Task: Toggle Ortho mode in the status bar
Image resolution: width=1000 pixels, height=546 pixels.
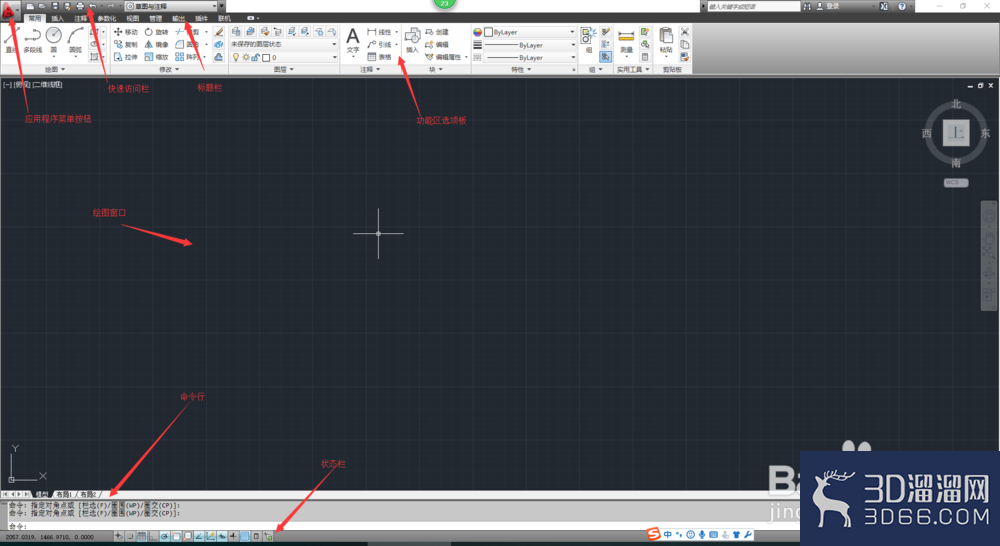Action: [x=152, y=536]
